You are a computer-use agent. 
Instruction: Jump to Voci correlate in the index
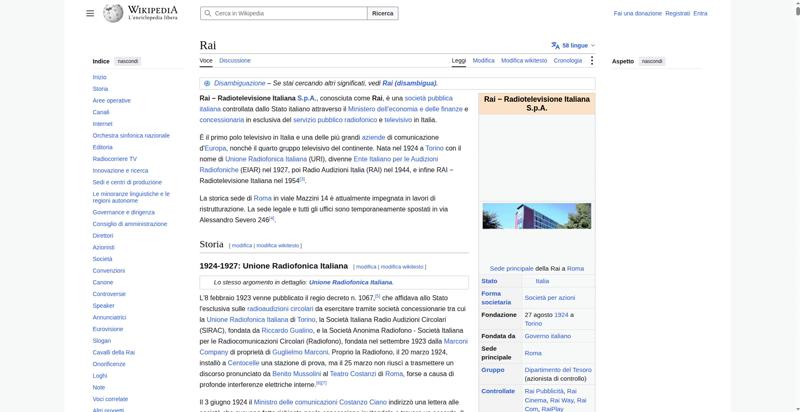110,399
